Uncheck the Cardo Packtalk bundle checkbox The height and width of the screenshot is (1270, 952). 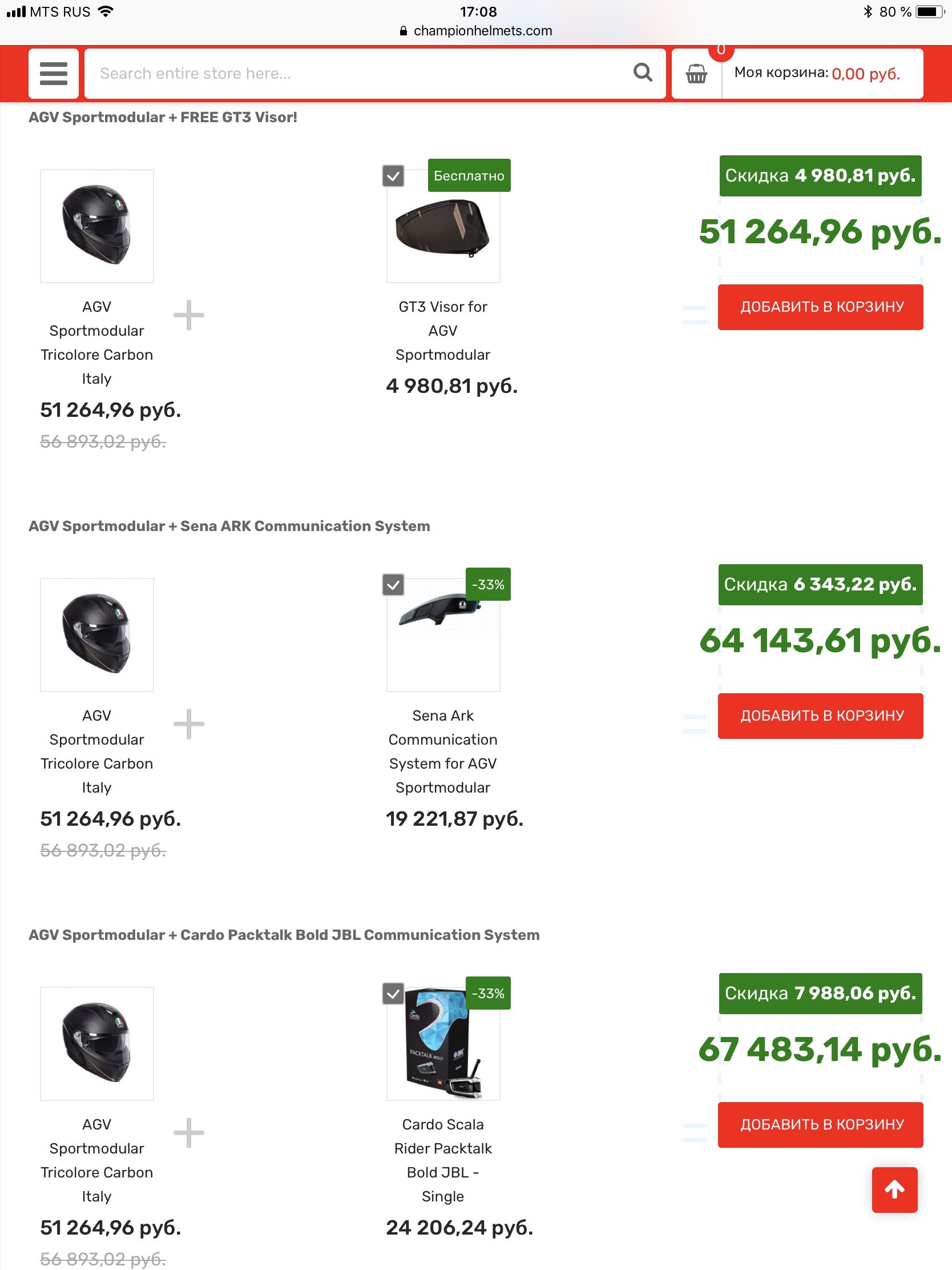(x=393, y=994)
